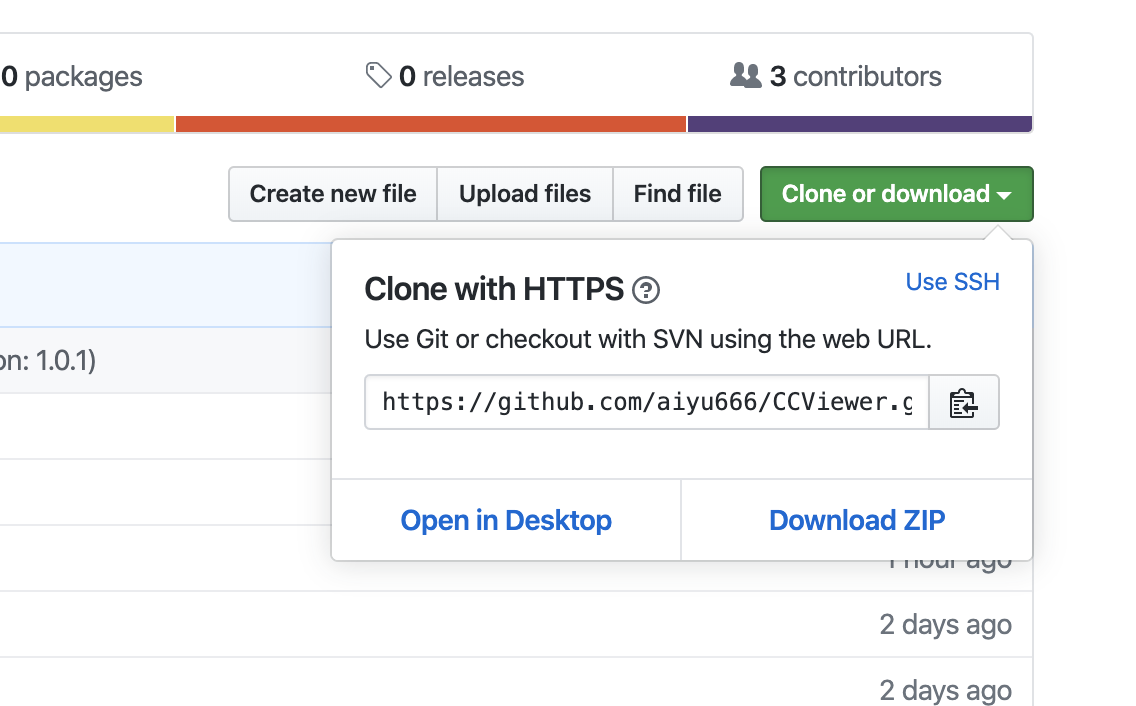The height and width of the screenshot is (706, 1136).
Task: Click the releases tag icon
Action: point(378,76)
